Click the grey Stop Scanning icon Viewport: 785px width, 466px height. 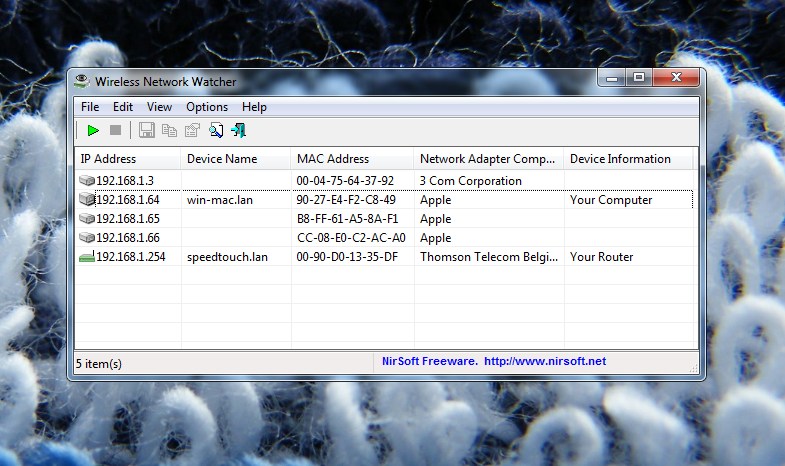(116, 130)
